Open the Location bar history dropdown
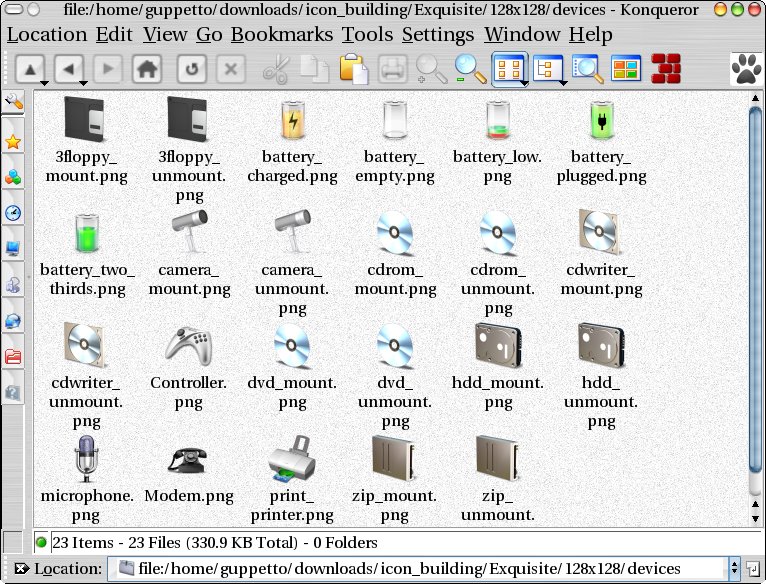Screen dimensions: 766x584 point(734,568)
